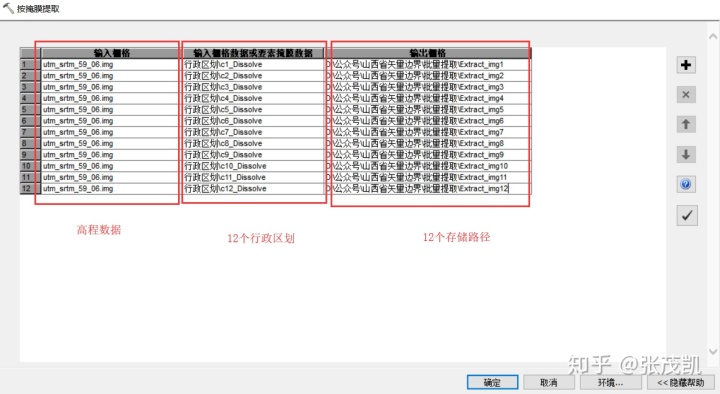Image resolution: width=720 pixels, height=394 pixels.
Task: Select row header number 1
Action: pos(30,64)
